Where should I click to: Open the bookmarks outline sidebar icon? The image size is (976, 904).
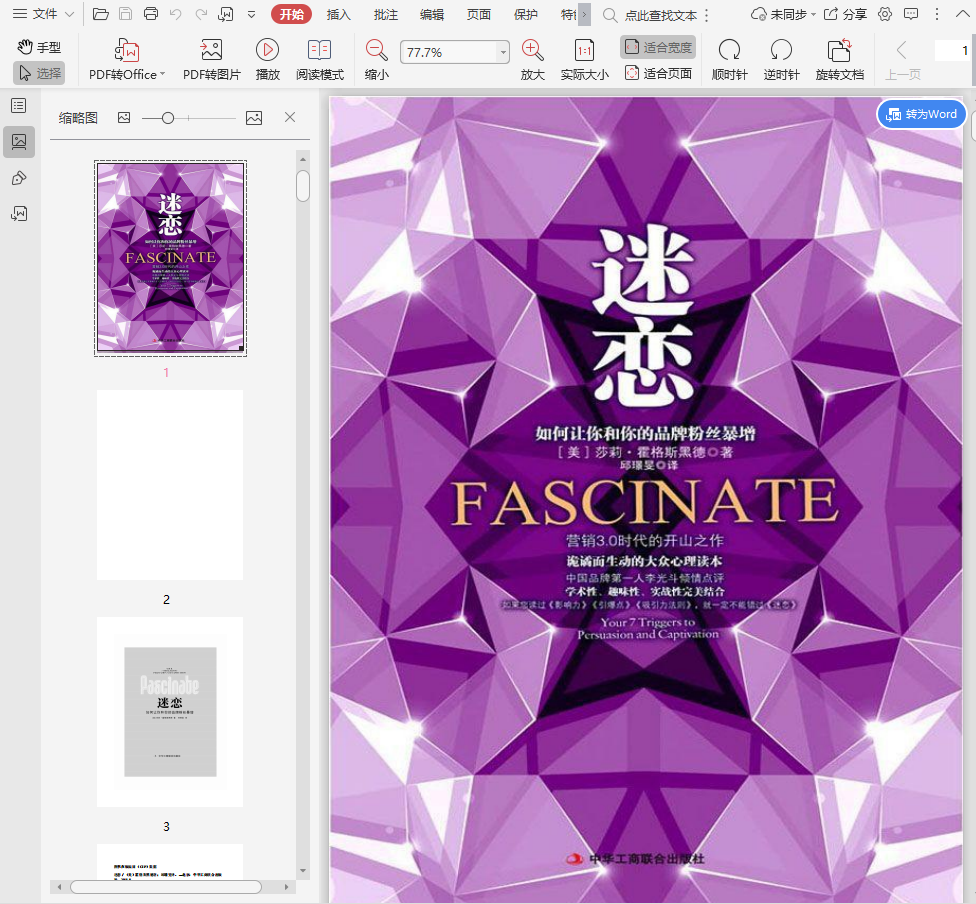coord(18,105)
